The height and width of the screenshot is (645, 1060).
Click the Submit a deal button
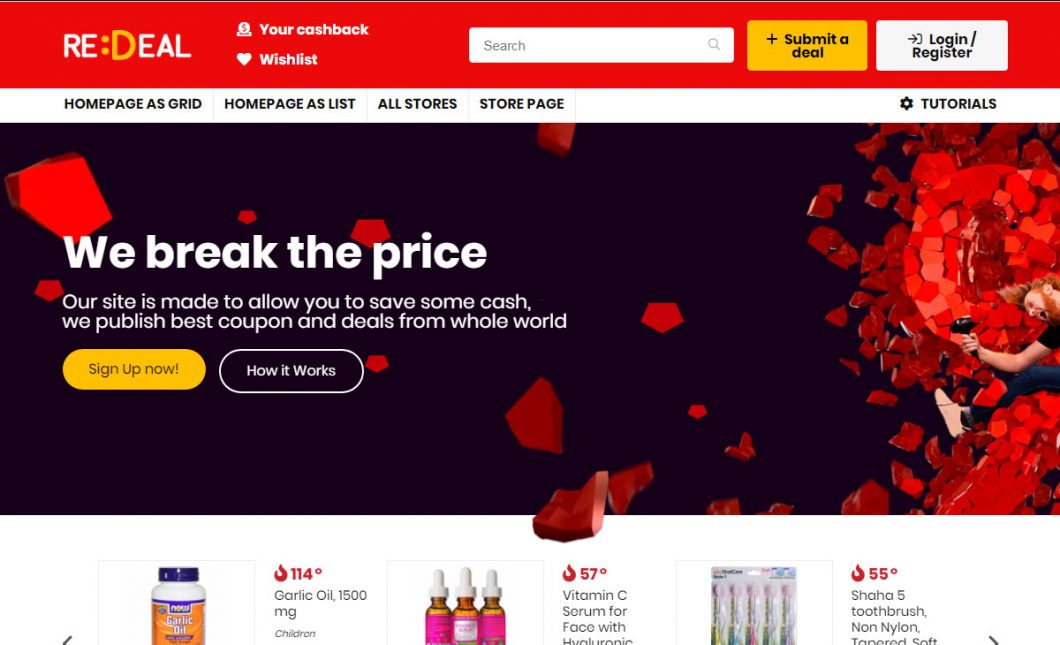pos(807,45)
